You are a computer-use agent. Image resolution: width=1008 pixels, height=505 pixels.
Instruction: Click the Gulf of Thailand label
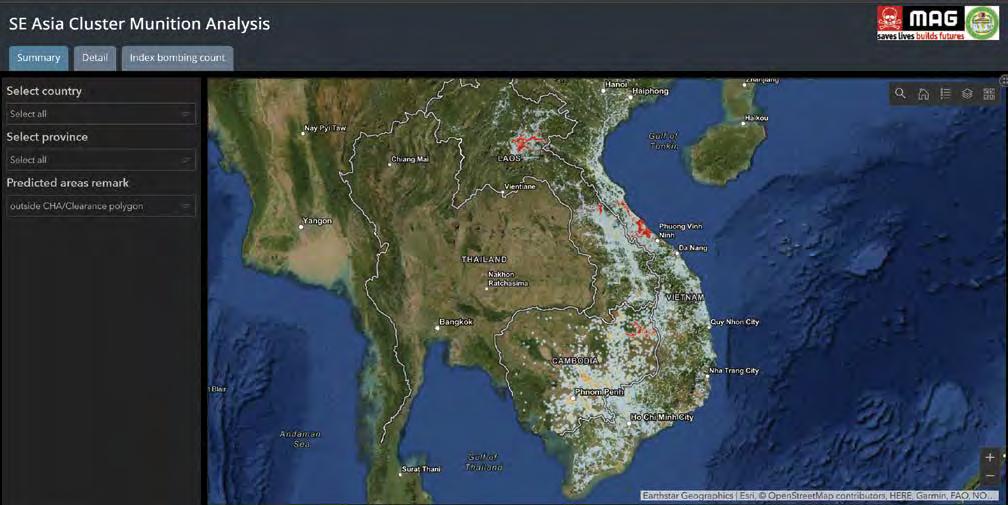click(x=483, y=463)
